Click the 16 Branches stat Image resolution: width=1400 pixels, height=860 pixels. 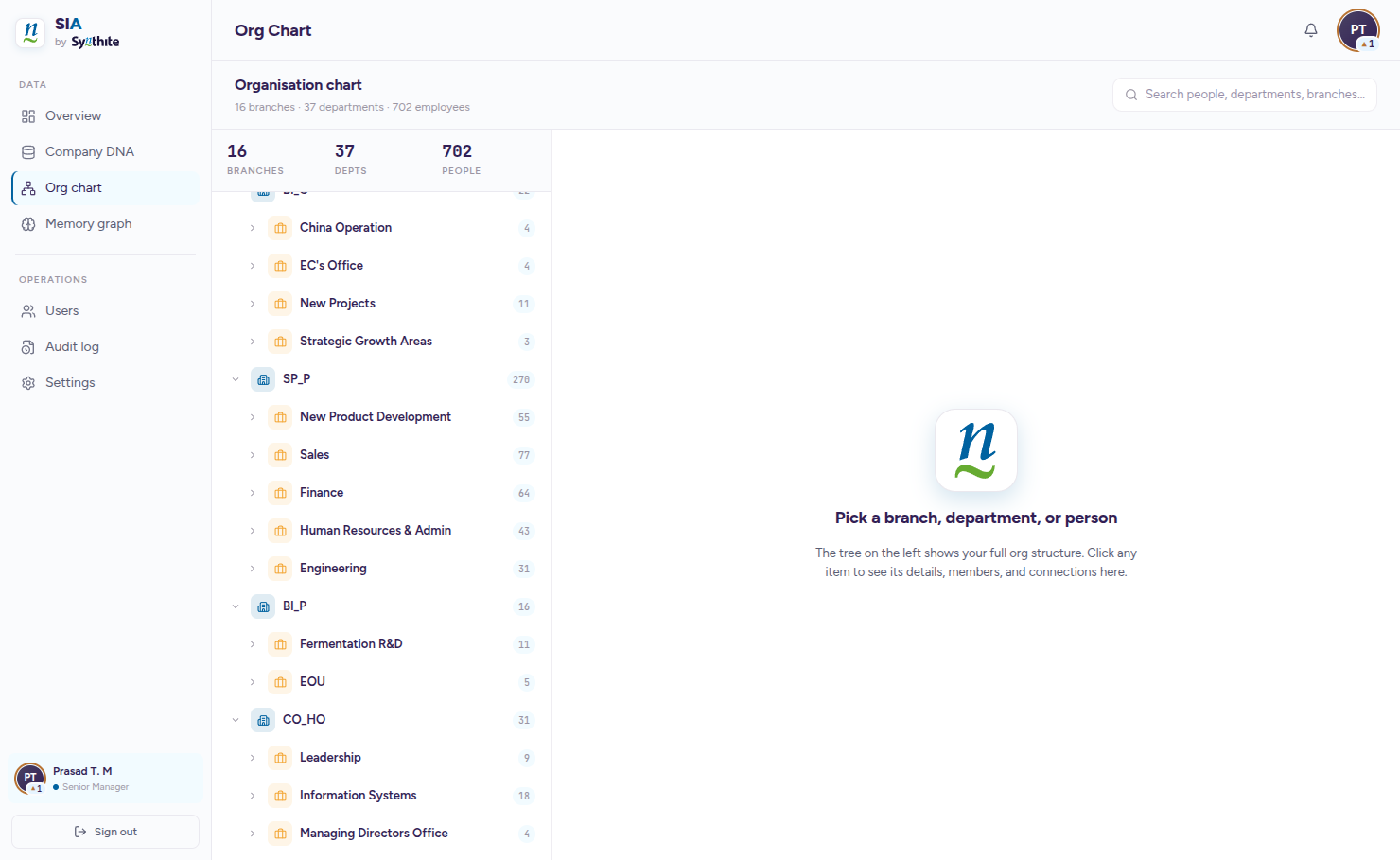tap(255, 159)
